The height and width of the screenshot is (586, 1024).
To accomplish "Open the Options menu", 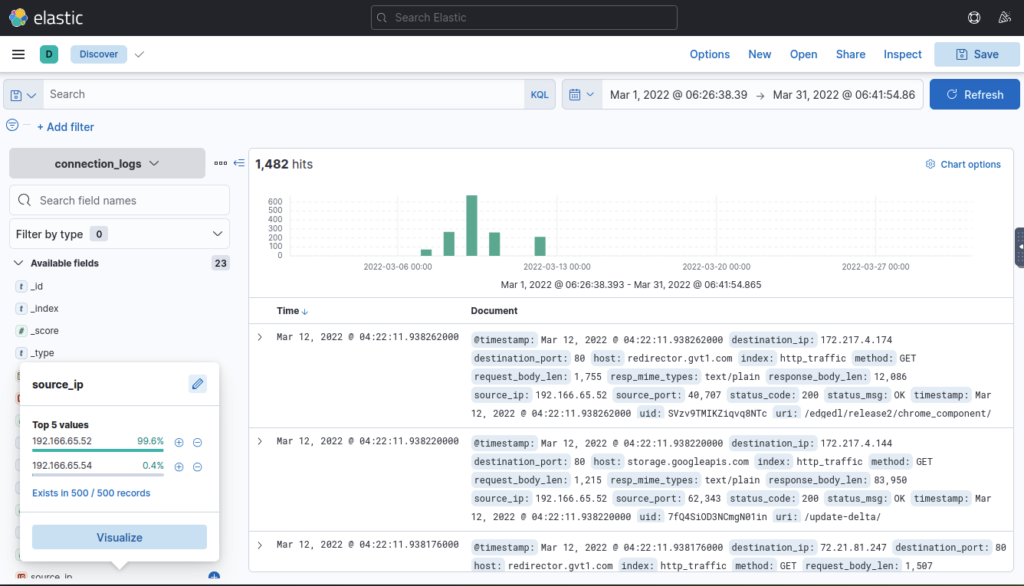I will pos(709,54).
